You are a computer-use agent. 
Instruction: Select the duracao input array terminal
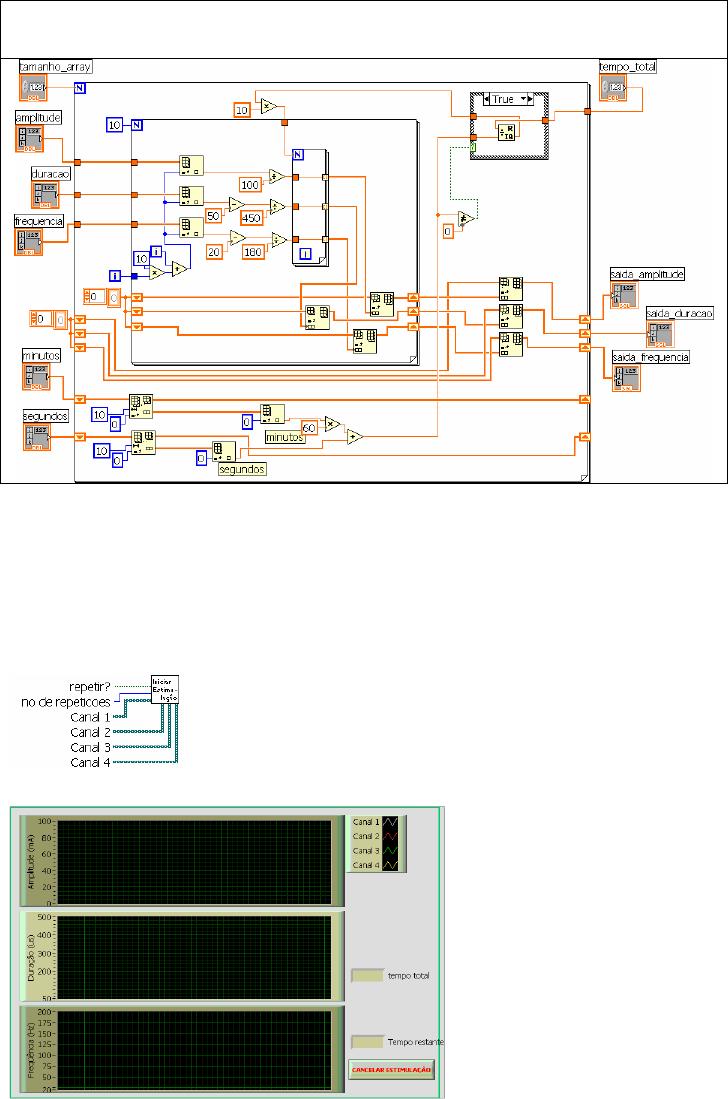44,195
